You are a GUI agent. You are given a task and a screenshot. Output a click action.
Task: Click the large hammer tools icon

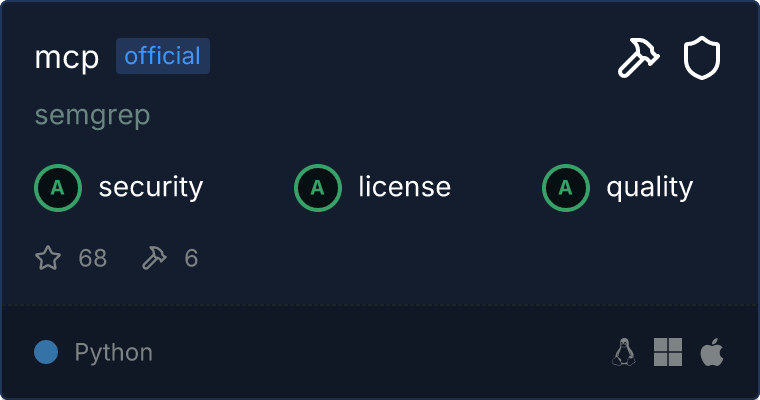pos(636,59)
